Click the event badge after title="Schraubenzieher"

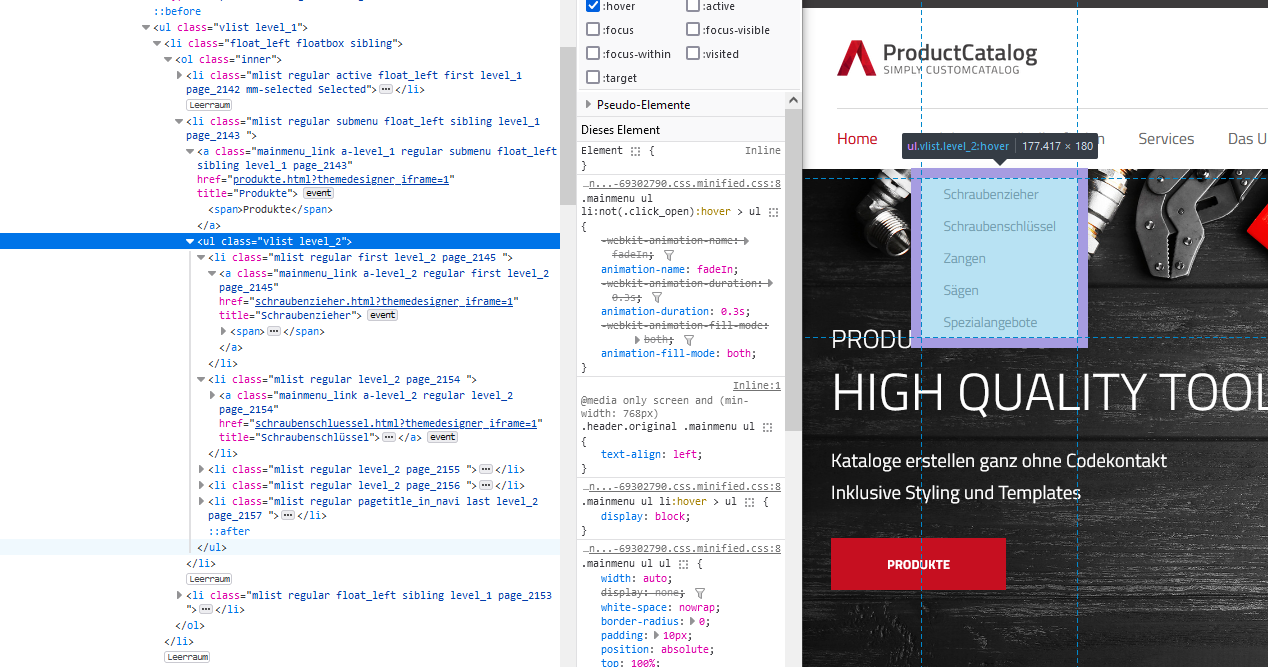click(x=382, y=315)
